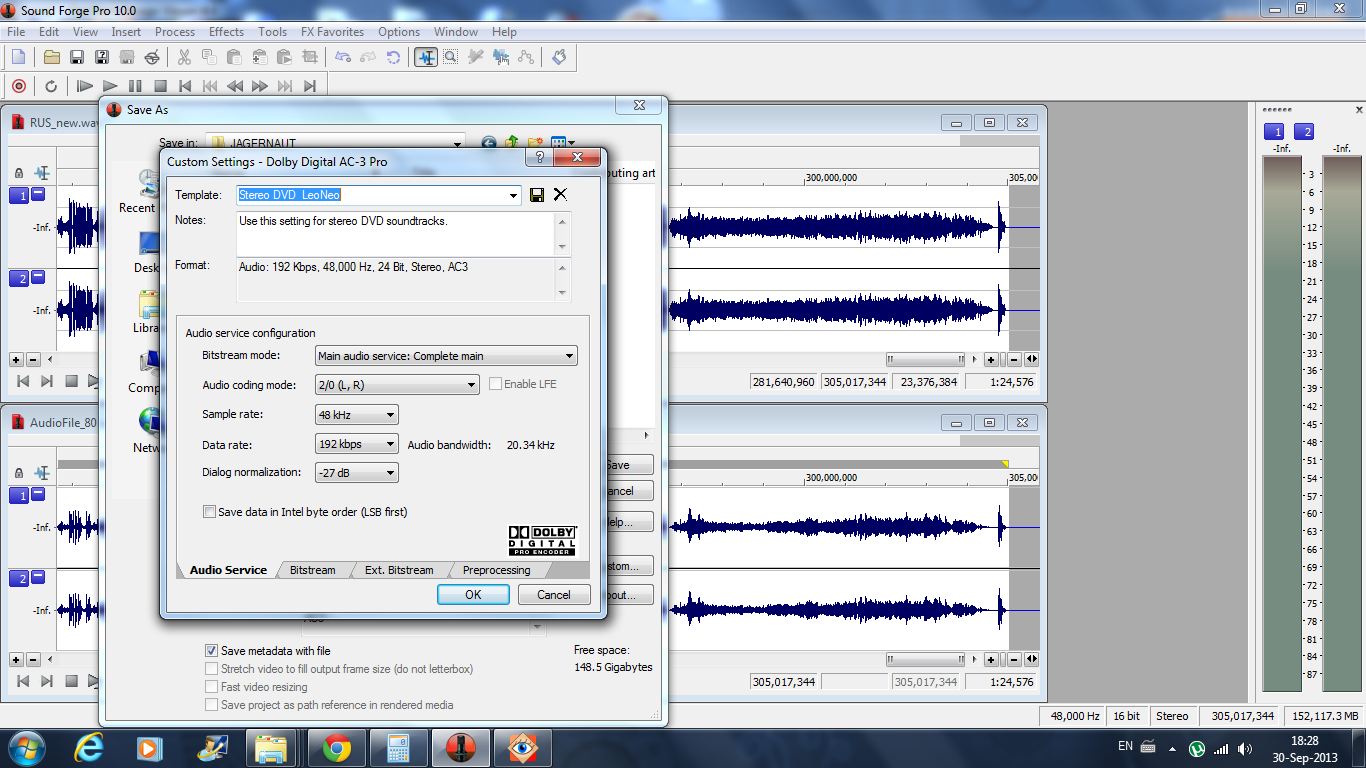Click the Record button in transport toolbar

click(x=18, y=86)
